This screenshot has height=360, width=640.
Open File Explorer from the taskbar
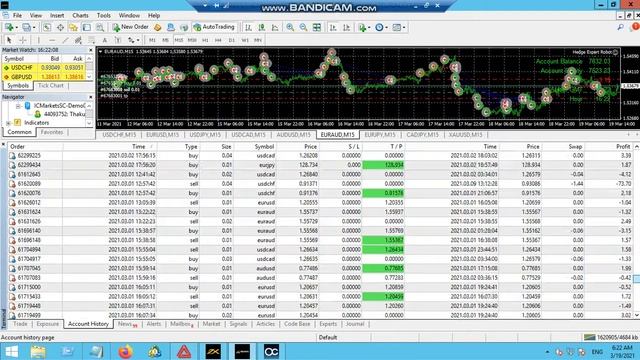point(38,351)
